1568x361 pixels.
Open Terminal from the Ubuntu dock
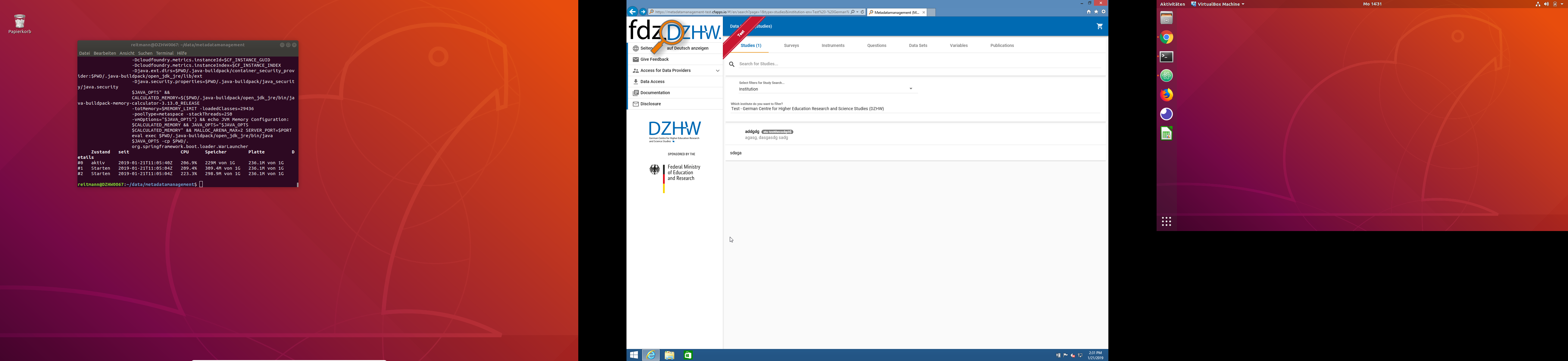(1166, 57)
